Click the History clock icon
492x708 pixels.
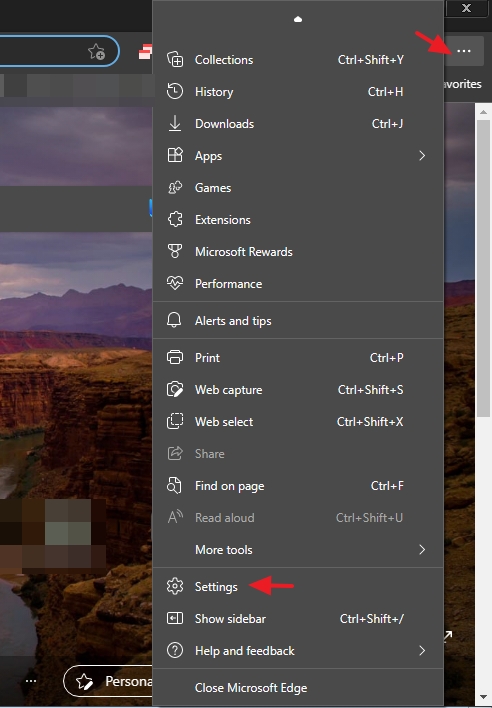(x=175, y=91)
